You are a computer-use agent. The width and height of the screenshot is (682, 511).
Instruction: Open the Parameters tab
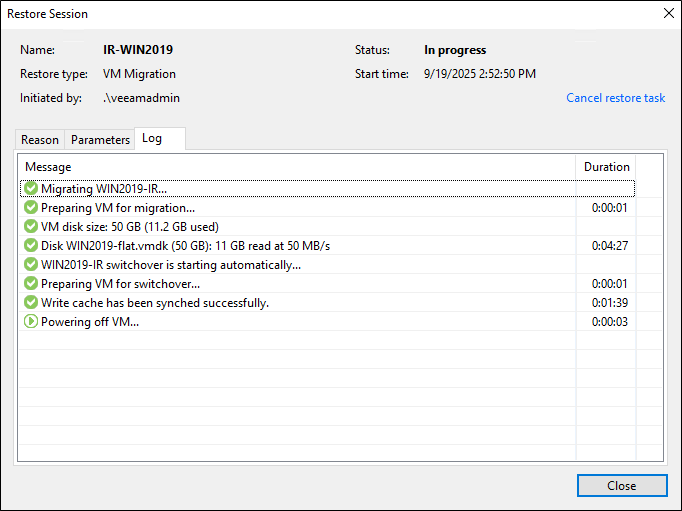click(100, 140)
